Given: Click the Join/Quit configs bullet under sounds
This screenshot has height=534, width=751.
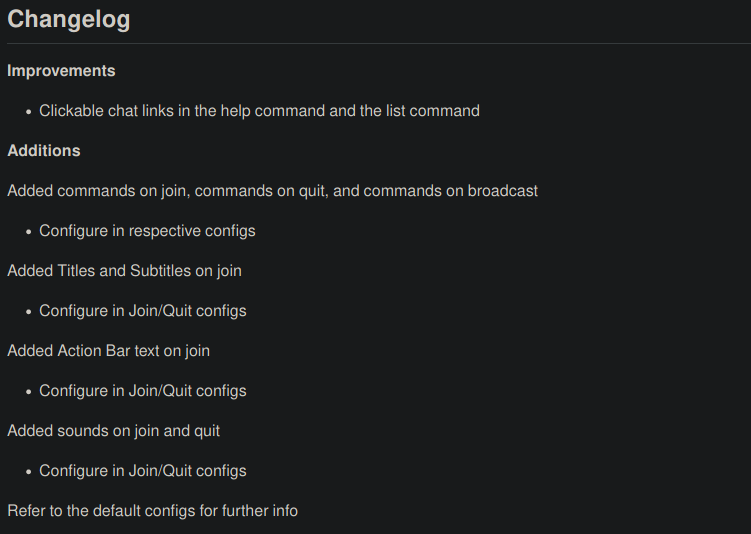Looking at the screenshot, I should (x=143, y=471).
